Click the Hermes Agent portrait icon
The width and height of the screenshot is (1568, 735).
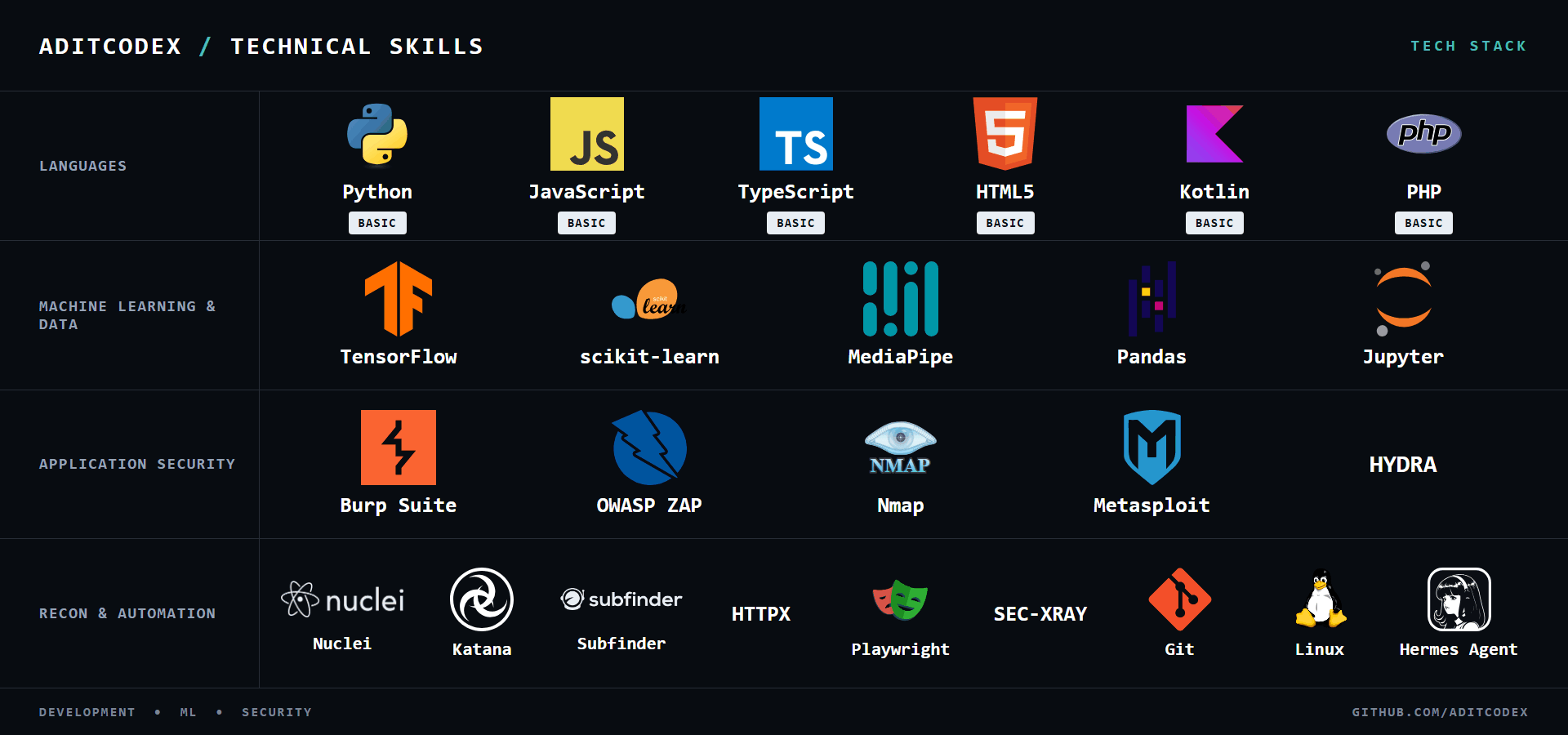click(1459, 599)
